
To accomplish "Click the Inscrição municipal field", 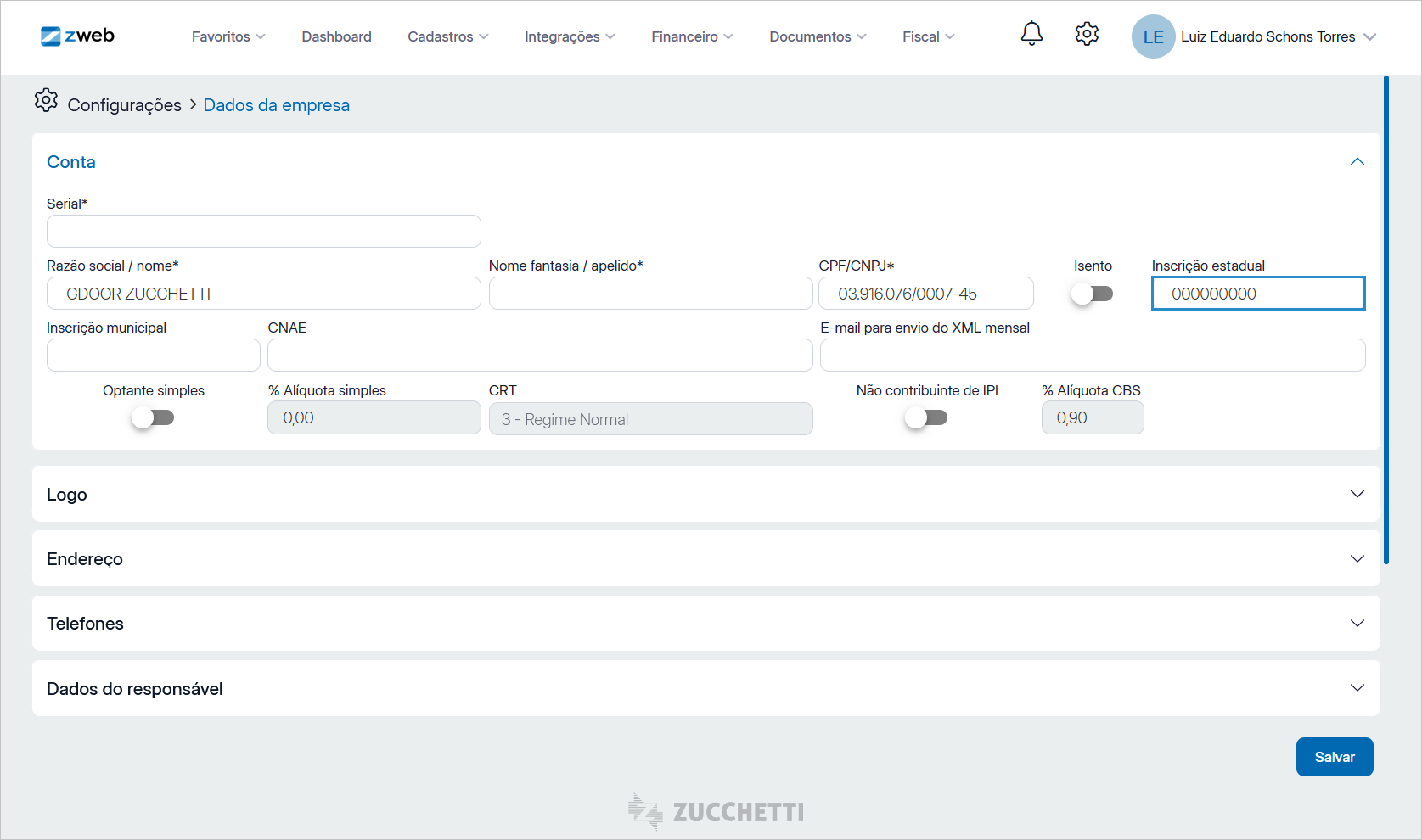I will click(154, 355).
